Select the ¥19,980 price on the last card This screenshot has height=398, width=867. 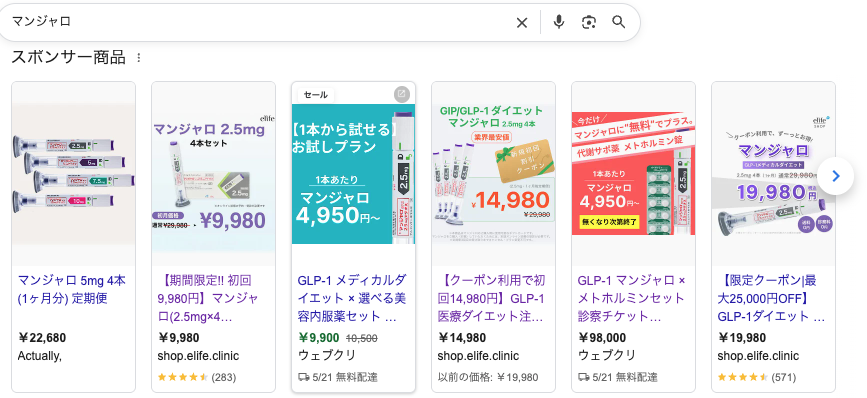tap(742, 338)
